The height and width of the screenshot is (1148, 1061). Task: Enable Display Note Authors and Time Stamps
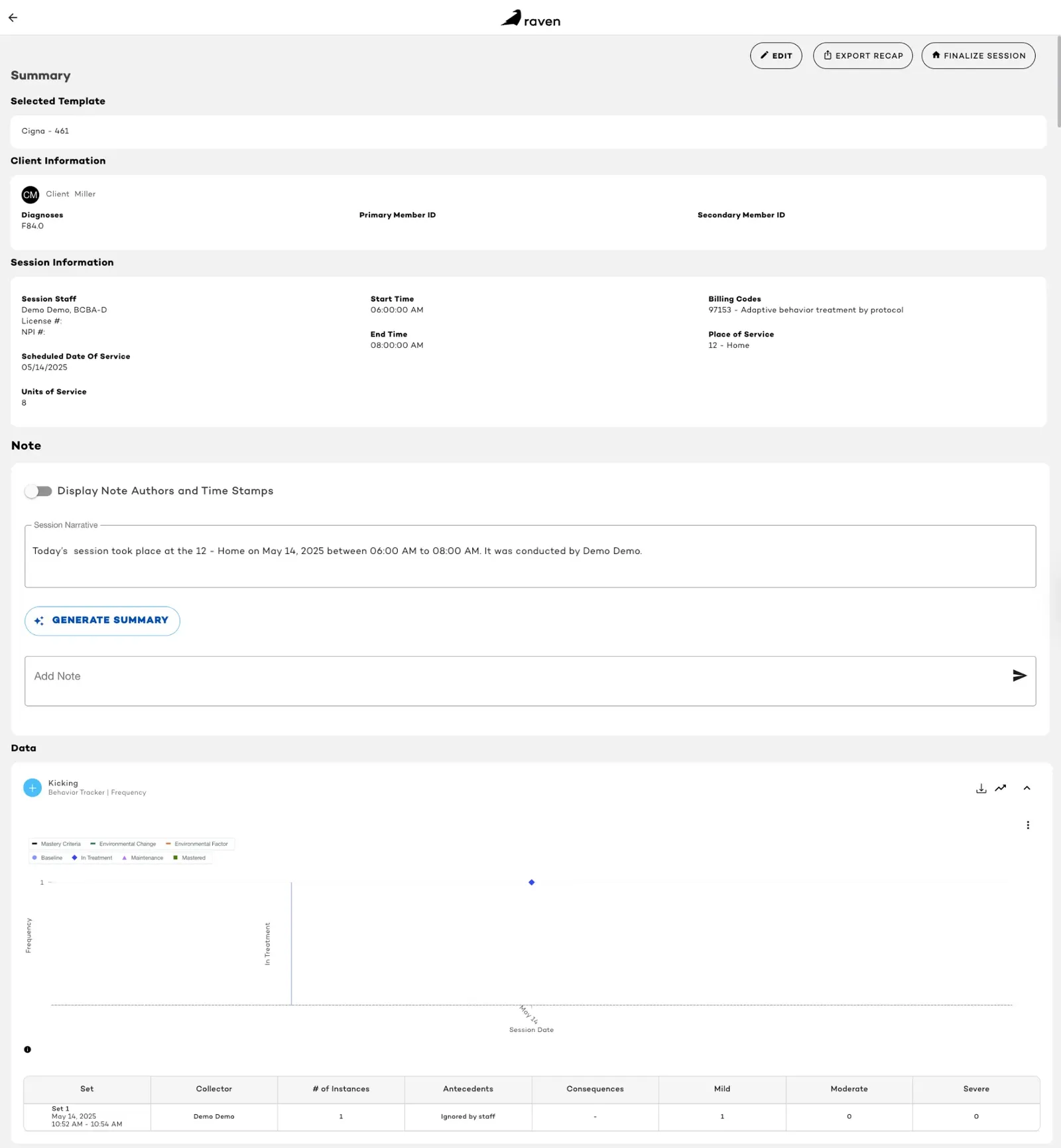pos(38,491)
